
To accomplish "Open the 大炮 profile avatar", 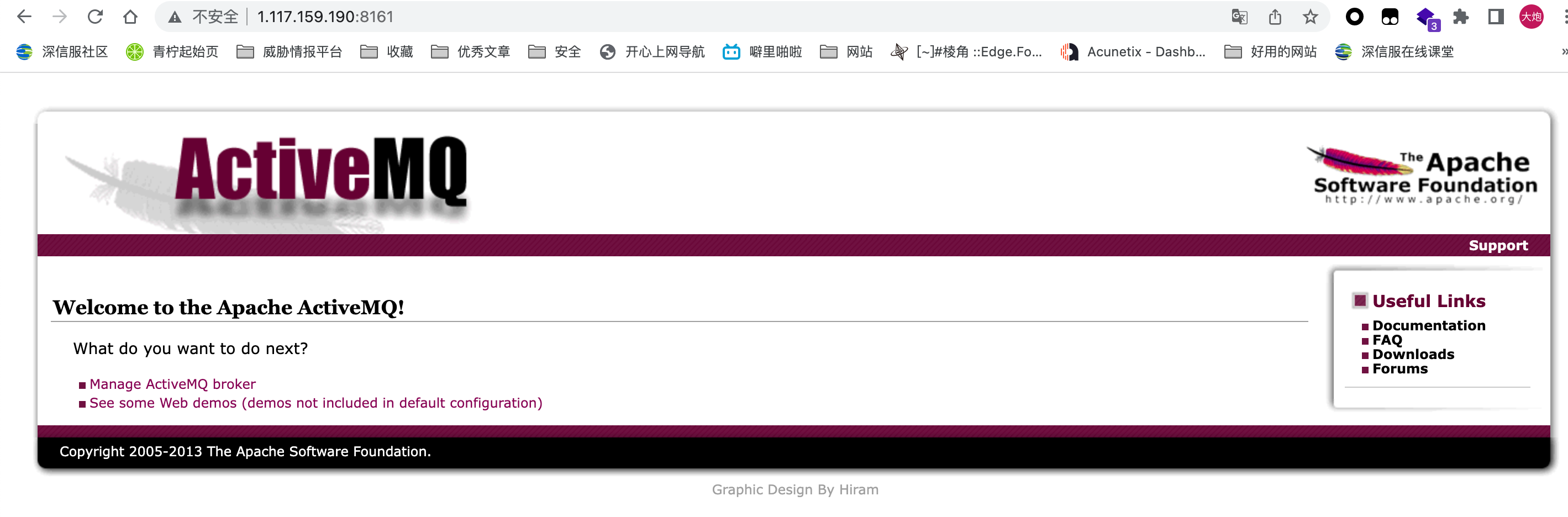I will click(x=1532, y=17).
